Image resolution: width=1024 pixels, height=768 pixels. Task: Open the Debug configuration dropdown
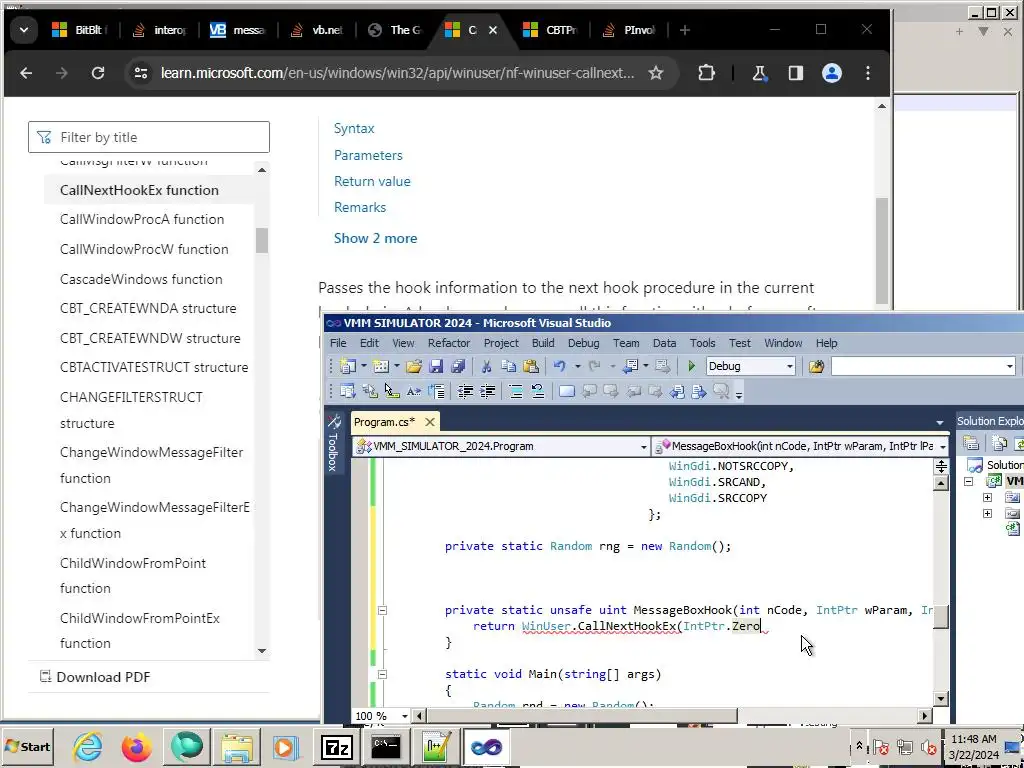click(790, 366)
